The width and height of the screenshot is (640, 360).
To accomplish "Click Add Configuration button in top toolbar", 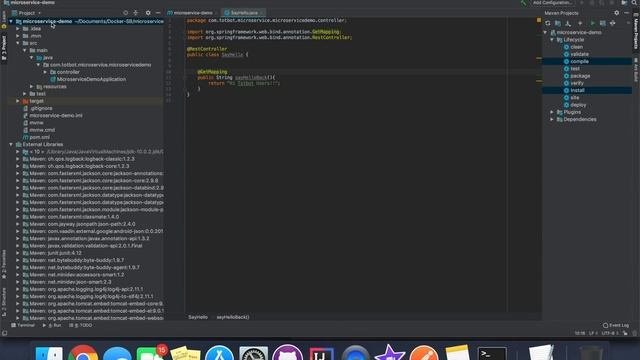I will [552, 3].
